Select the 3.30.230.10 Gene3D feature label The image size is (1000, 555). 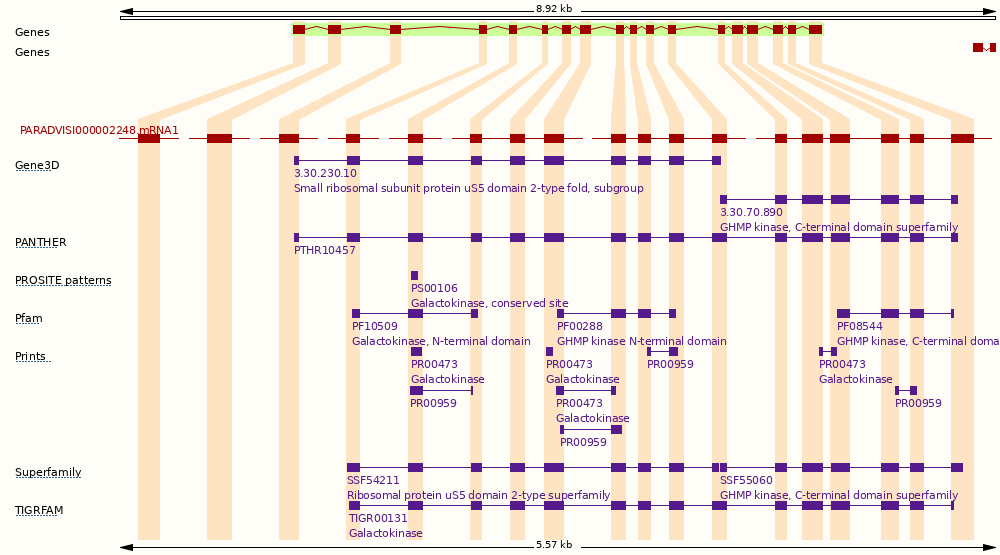click(x=325, y=173)
